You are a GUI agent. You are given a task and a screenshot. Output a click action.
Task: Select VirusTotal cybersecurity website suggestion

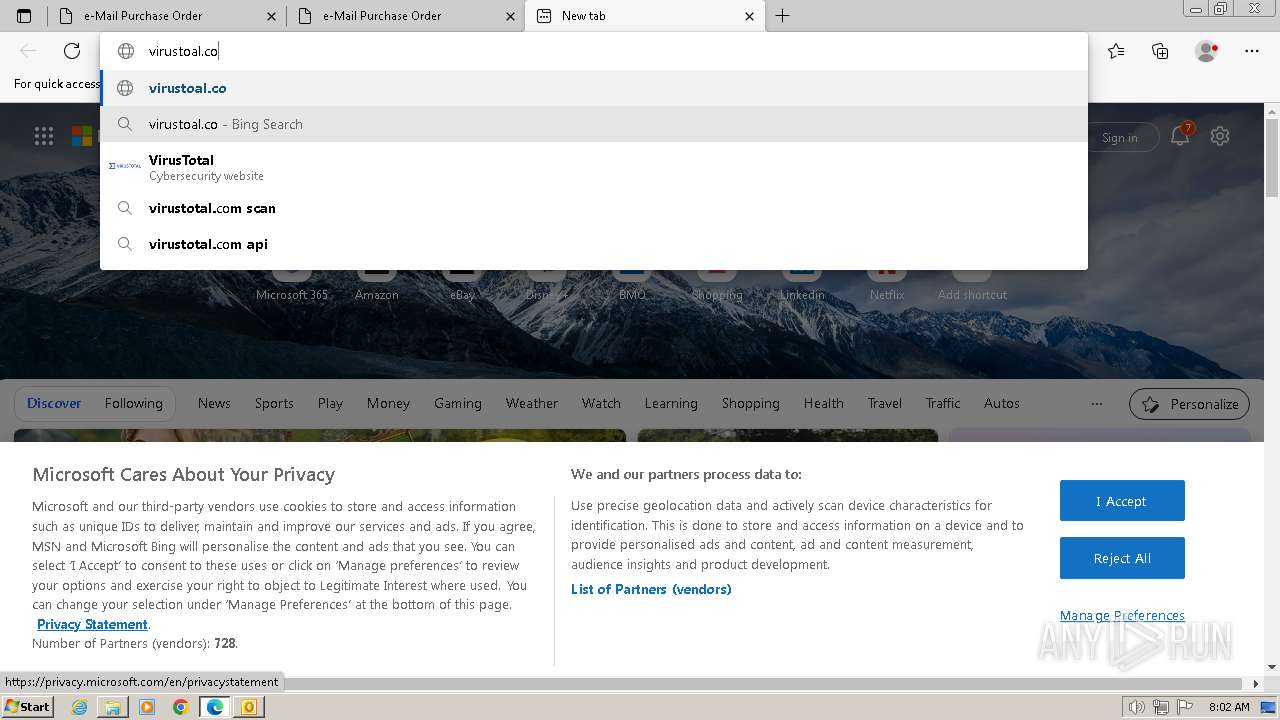pyautogui.click(x=594, y=167)
